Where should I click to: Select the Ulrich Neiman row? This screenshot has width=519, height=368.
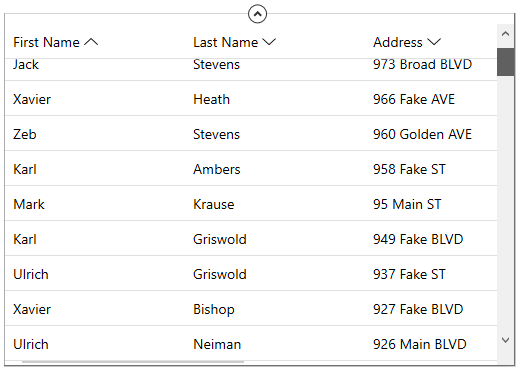pyautogui.click(x=251, y=343)
